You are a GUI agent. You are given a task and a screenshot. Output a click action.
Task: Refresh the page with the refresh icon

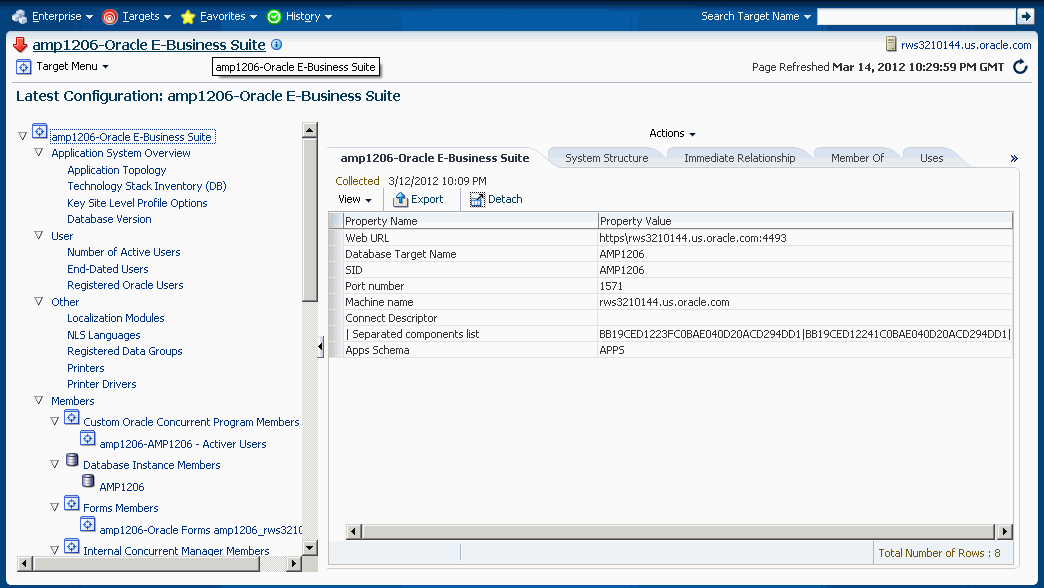coord(1020,67)
